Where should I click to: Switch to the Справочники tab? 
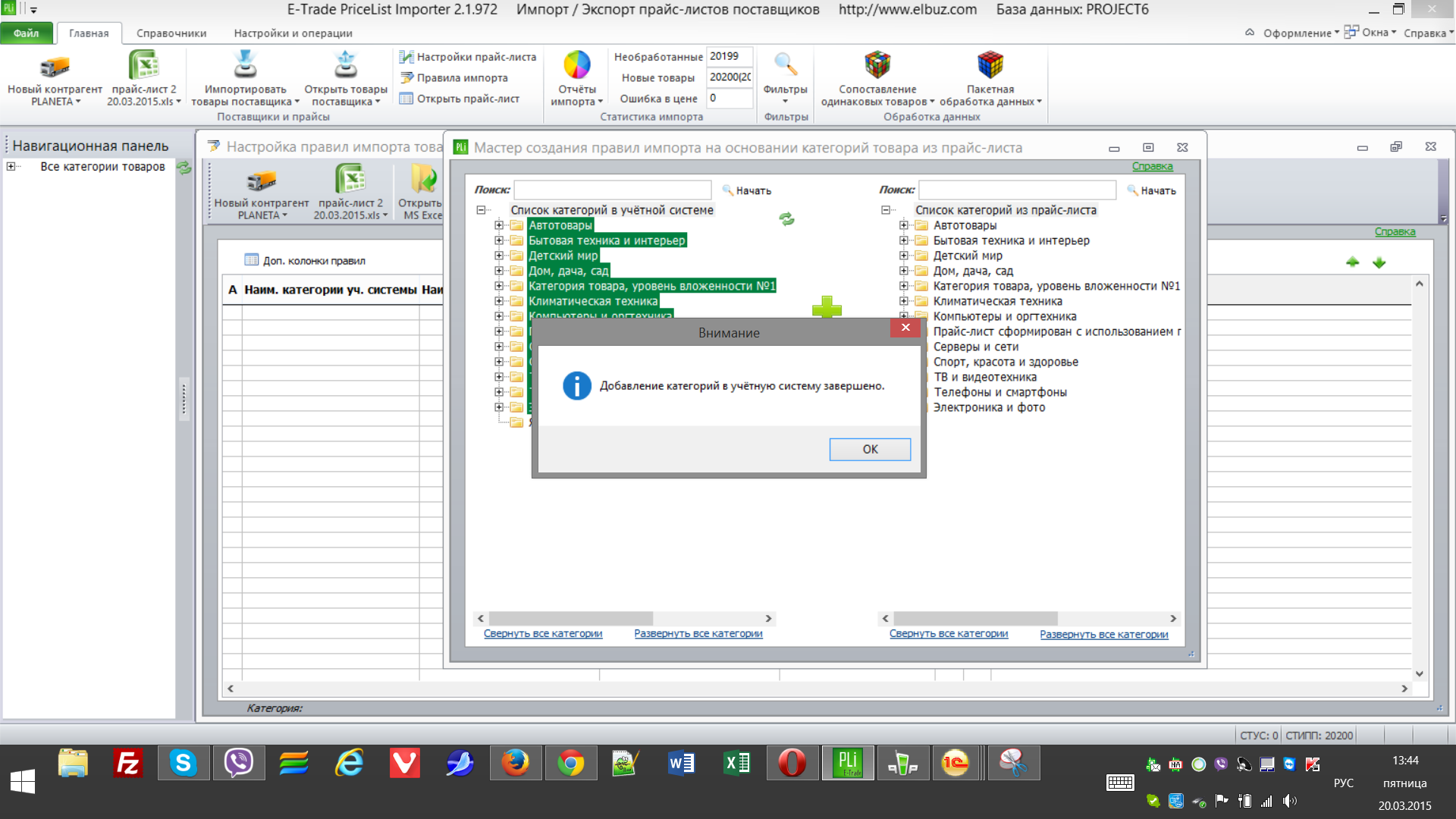171,33
